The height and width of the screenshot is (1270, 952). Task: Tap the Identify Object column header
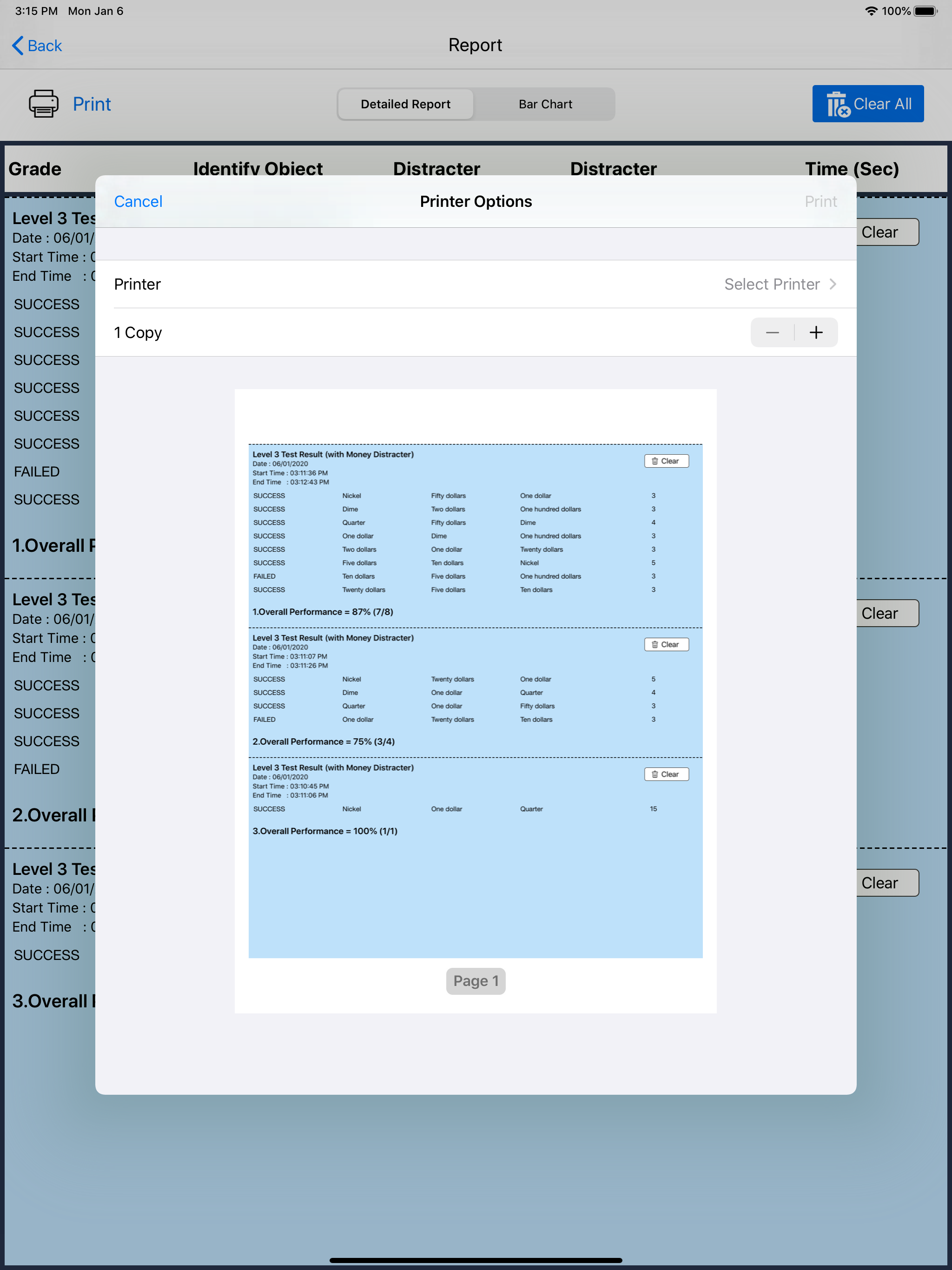point(258,169)
